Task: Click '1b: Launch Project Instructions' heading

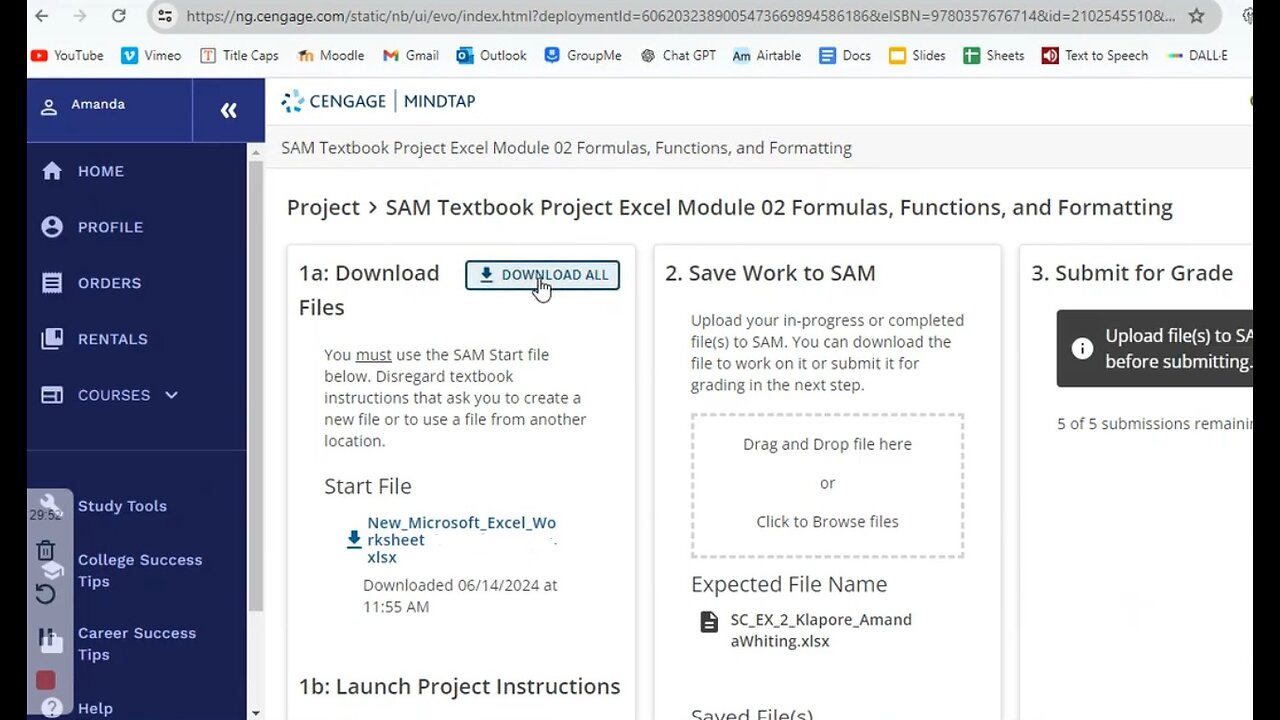Action: 459,686
